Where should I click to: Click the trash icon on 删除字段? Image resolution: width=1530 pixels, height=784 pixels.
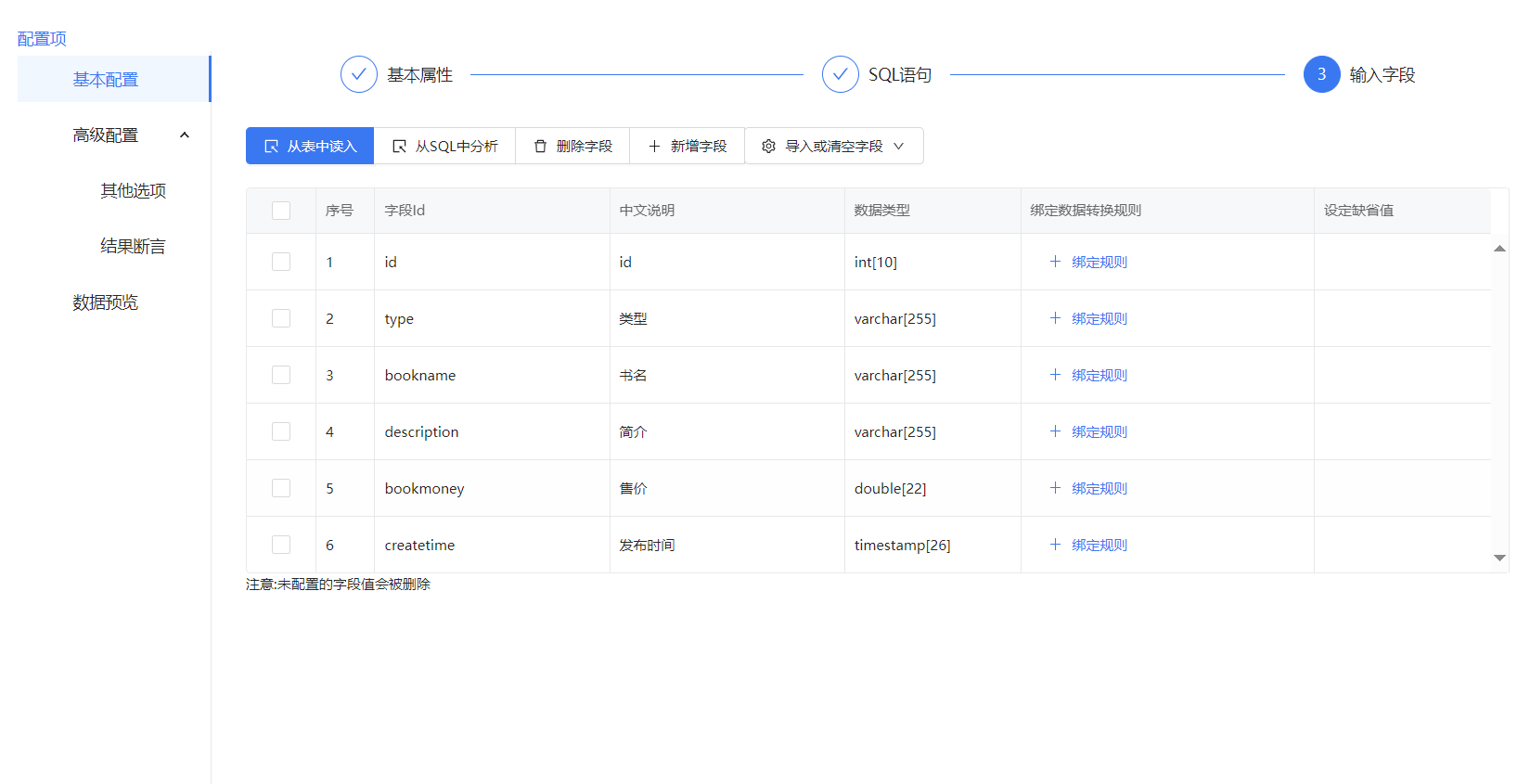coord(540,146)
